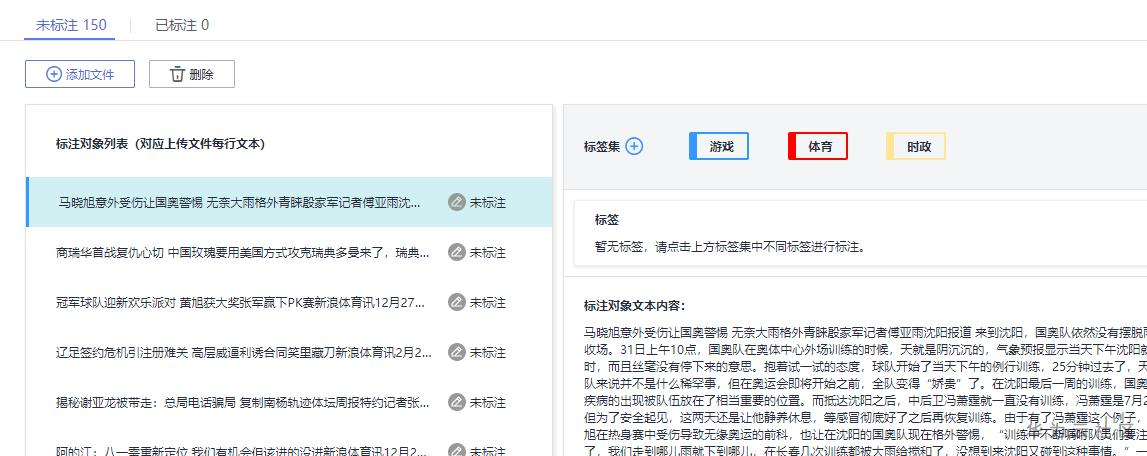Click the 标签集 label text
This screenshot has height=456, width=1147.
[x=602, y=146]
